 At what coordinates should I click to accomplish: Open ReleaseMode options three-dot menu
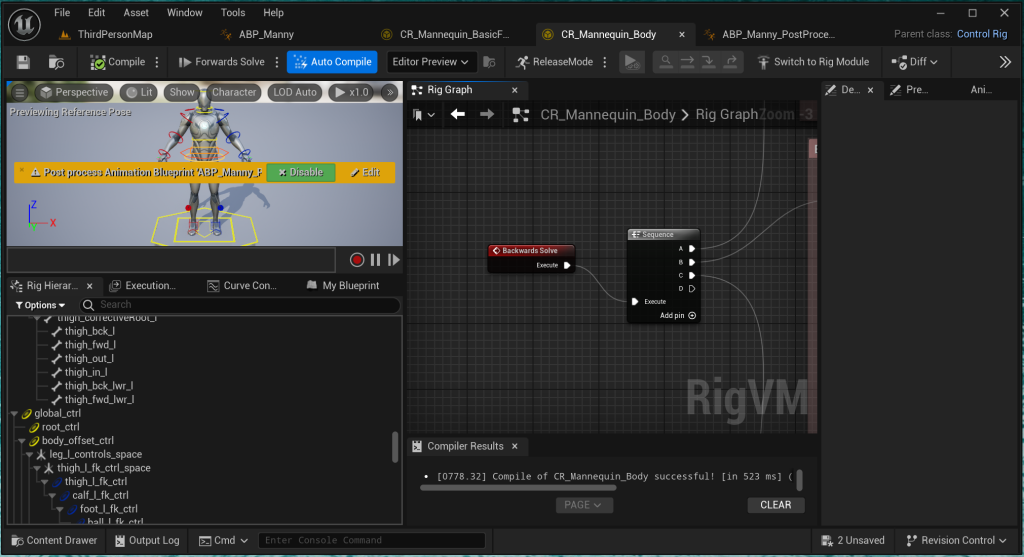(605, 62)
